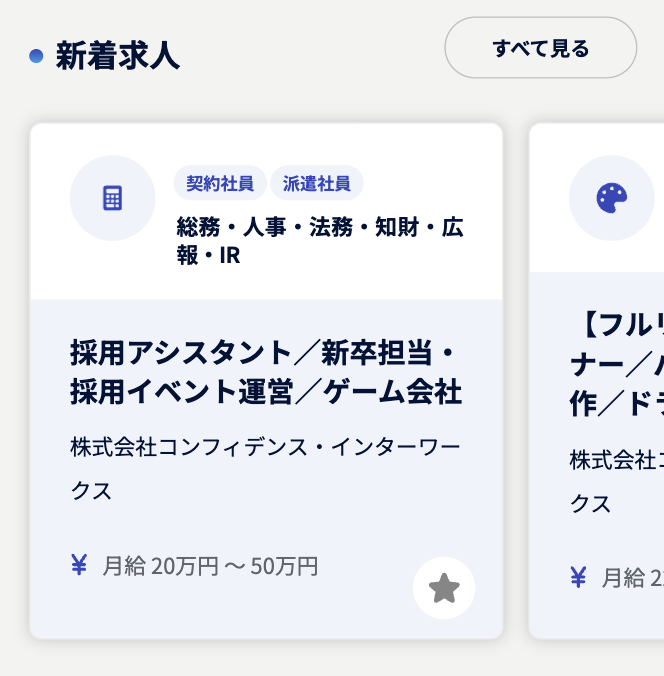Select the 契約社員 tag

[x=220, y=183]
